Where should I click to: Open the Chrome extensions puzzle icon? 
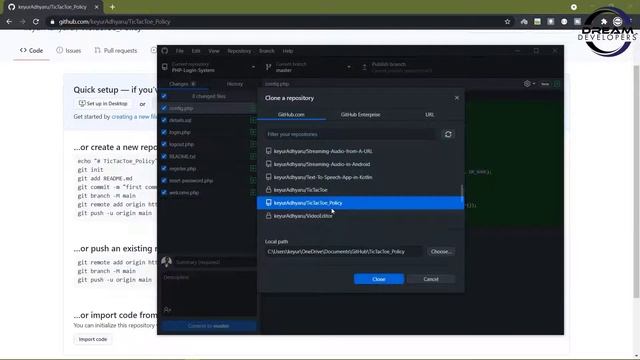click(x=604, y=22)
